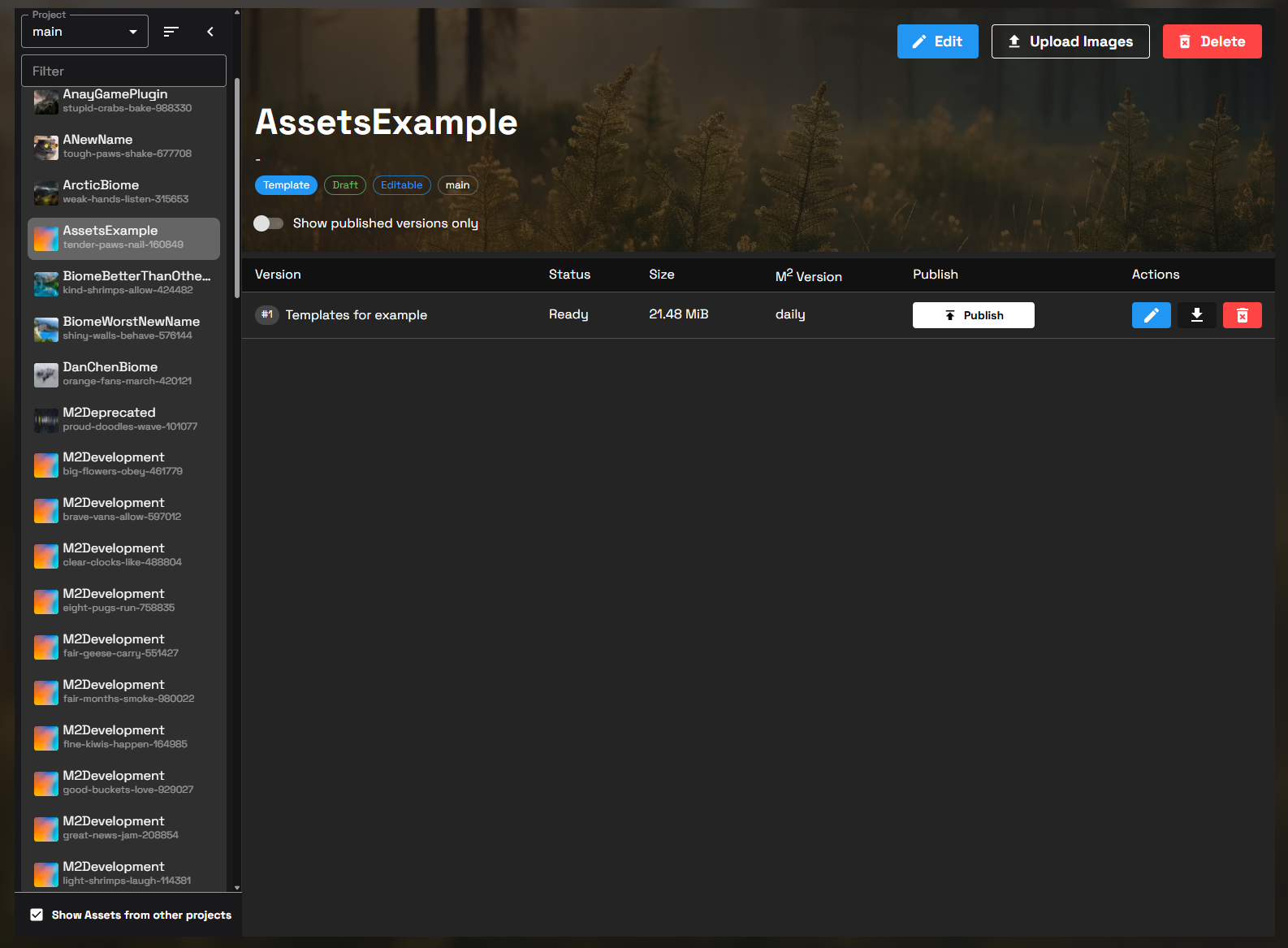Click the red Delete asset button
Viewport: 1288px width, 948px height.
[x=1212, y=41]
